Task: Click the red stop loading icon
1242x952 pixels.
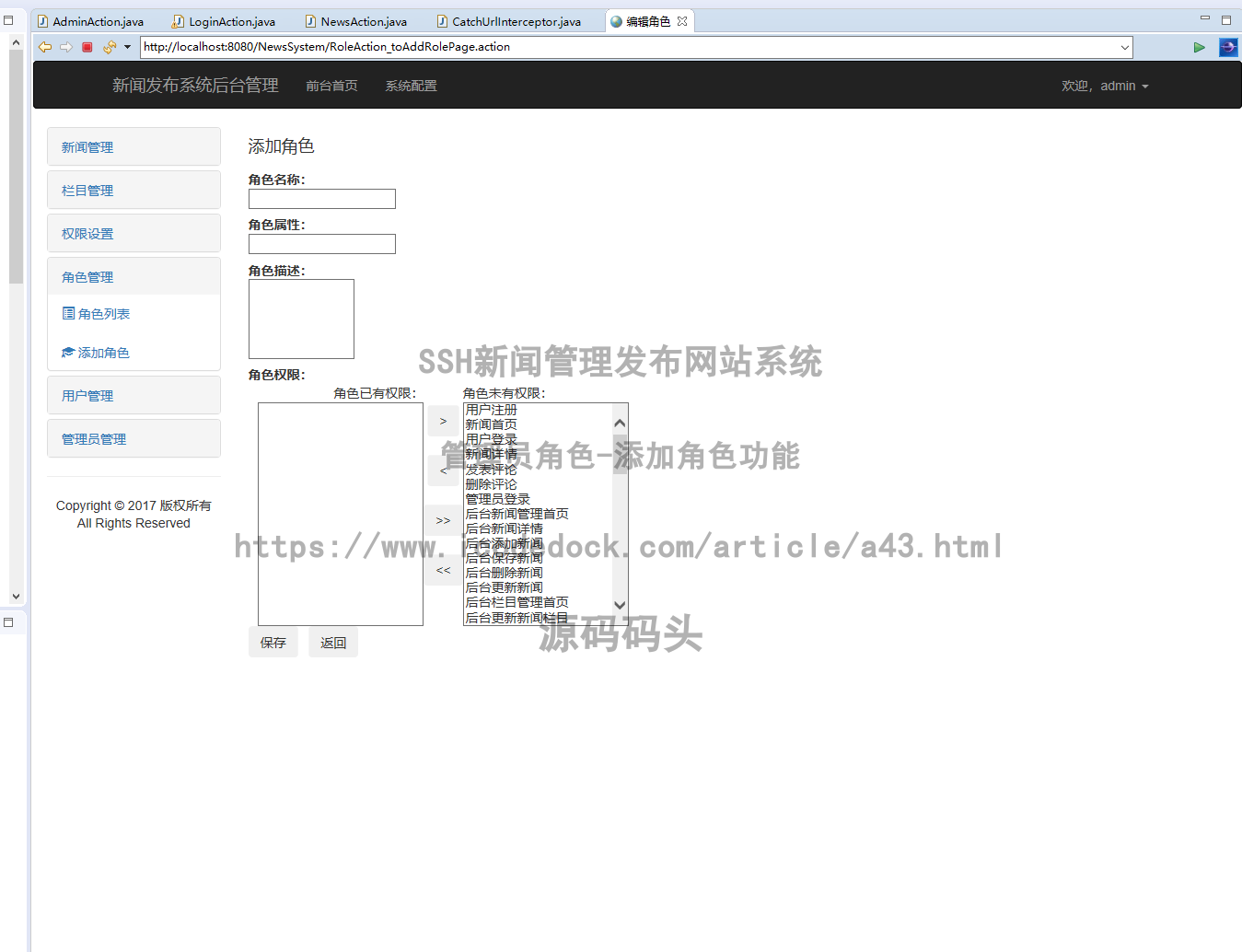Action: click(87, 47)
